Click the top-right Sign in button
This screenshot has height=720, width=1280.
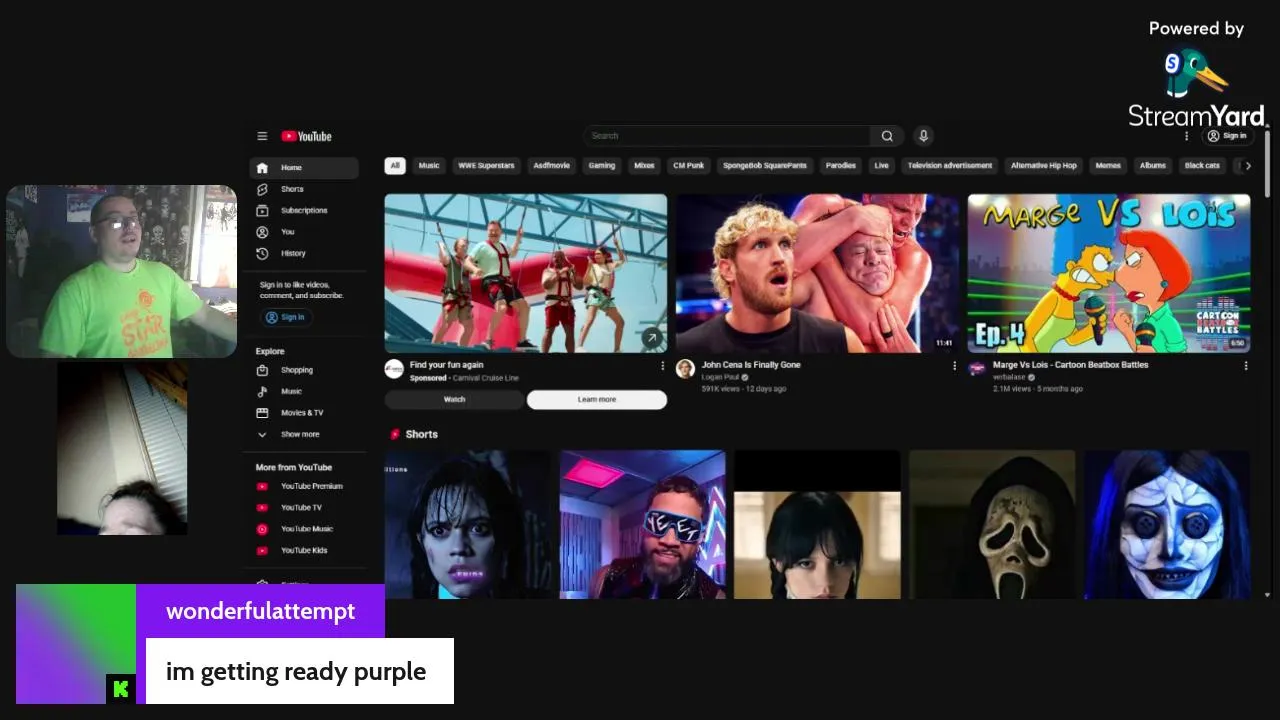pos(1227,136)
